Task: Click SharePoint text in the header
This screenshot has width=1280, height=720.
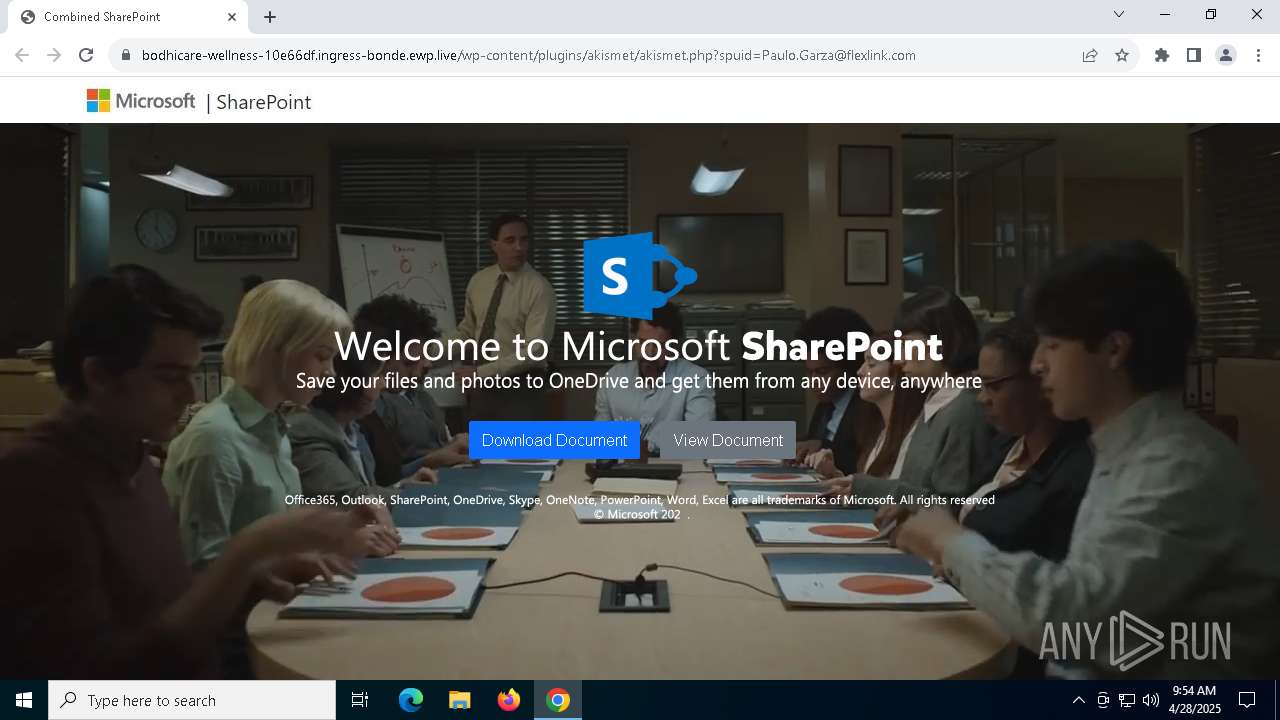Action: pos(264,102)
